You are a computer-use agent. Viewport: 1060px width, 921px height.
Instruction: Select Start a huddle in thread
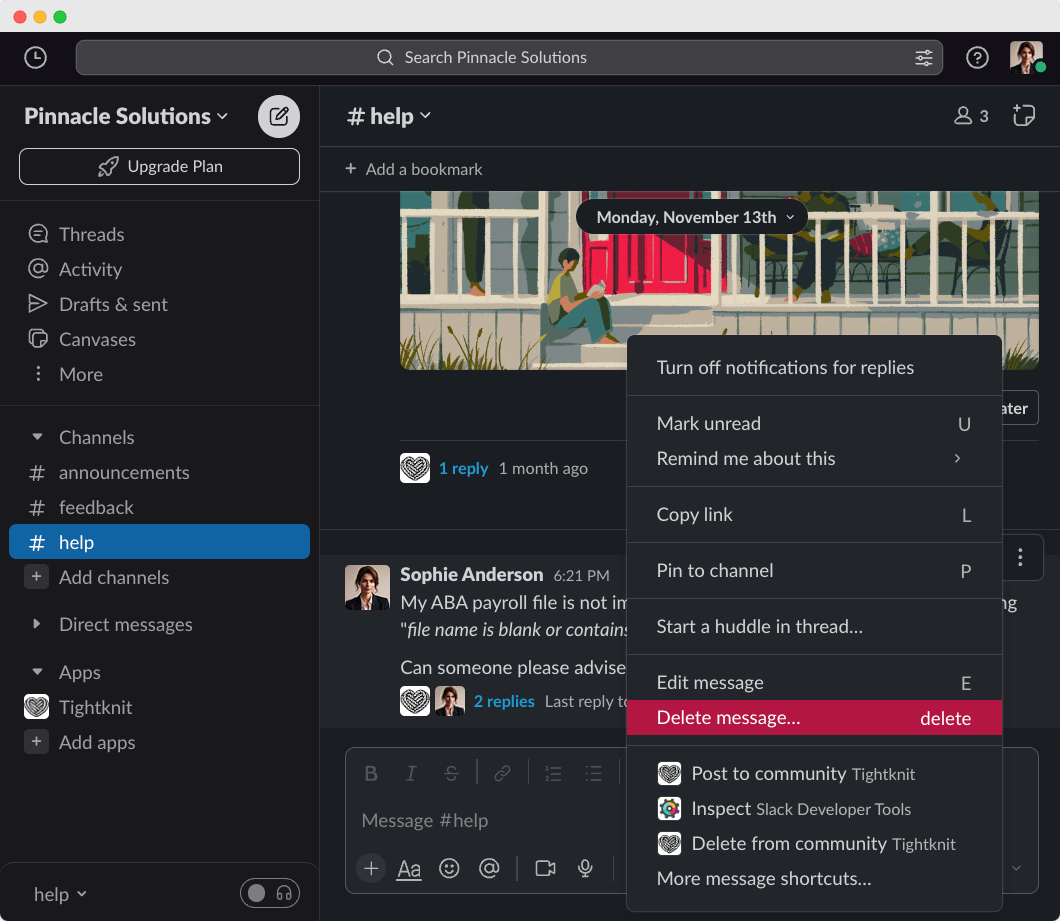(814, 627)
